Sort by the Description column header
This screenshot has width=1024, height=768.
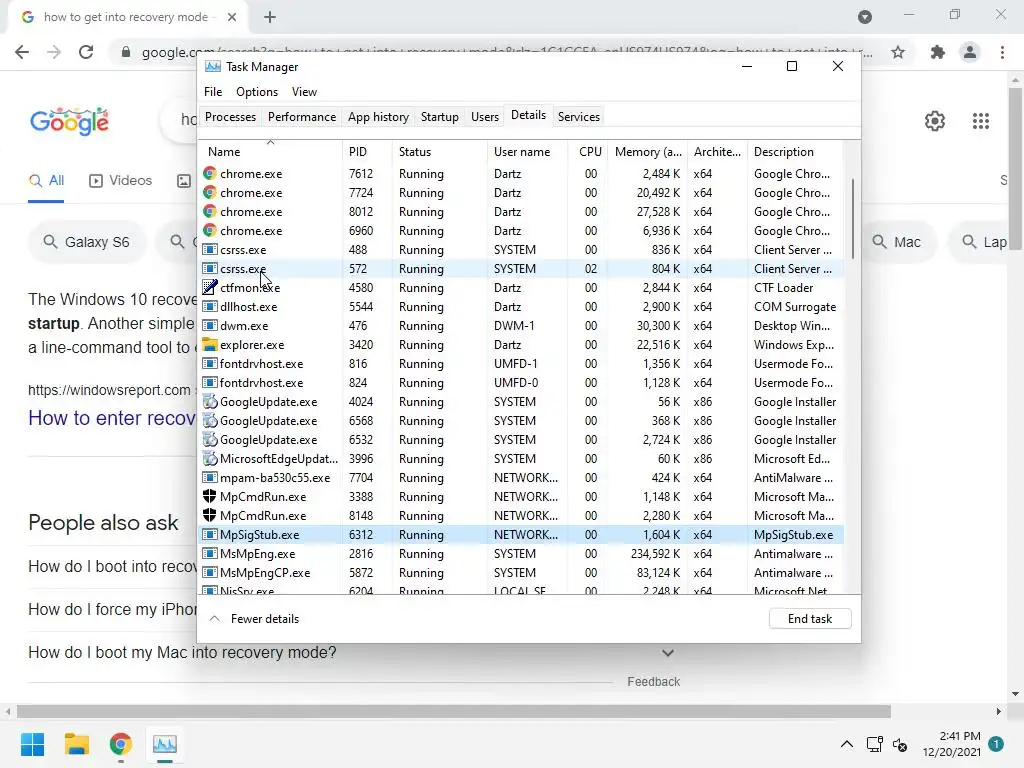point(795,152)
